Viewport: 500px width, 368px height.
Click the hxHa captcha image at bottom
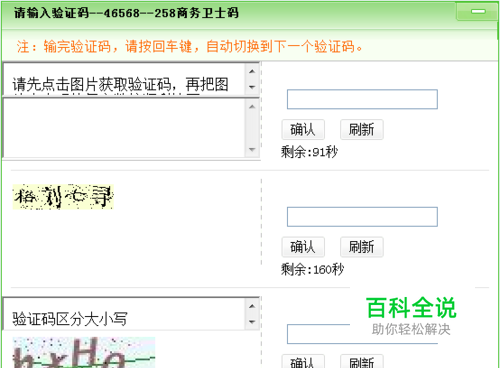click(x=84, y=352)
